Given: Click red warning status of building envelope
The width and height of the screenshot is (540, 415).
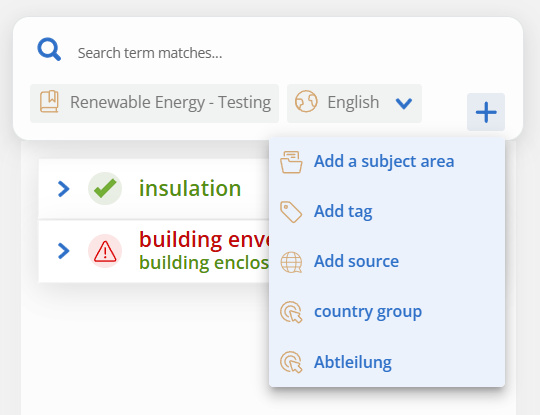Looking at the screenshot, I should coord(105,251).
